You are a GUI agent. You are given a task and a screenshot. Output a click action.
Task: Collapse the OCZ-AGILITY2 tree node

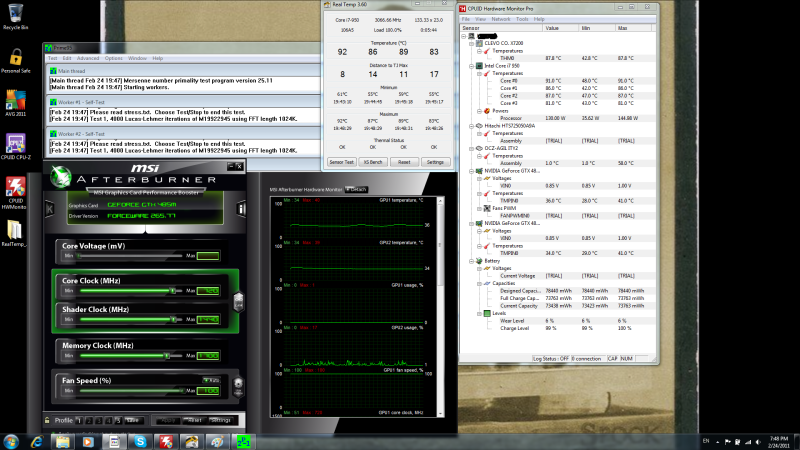tap(471, 148)
